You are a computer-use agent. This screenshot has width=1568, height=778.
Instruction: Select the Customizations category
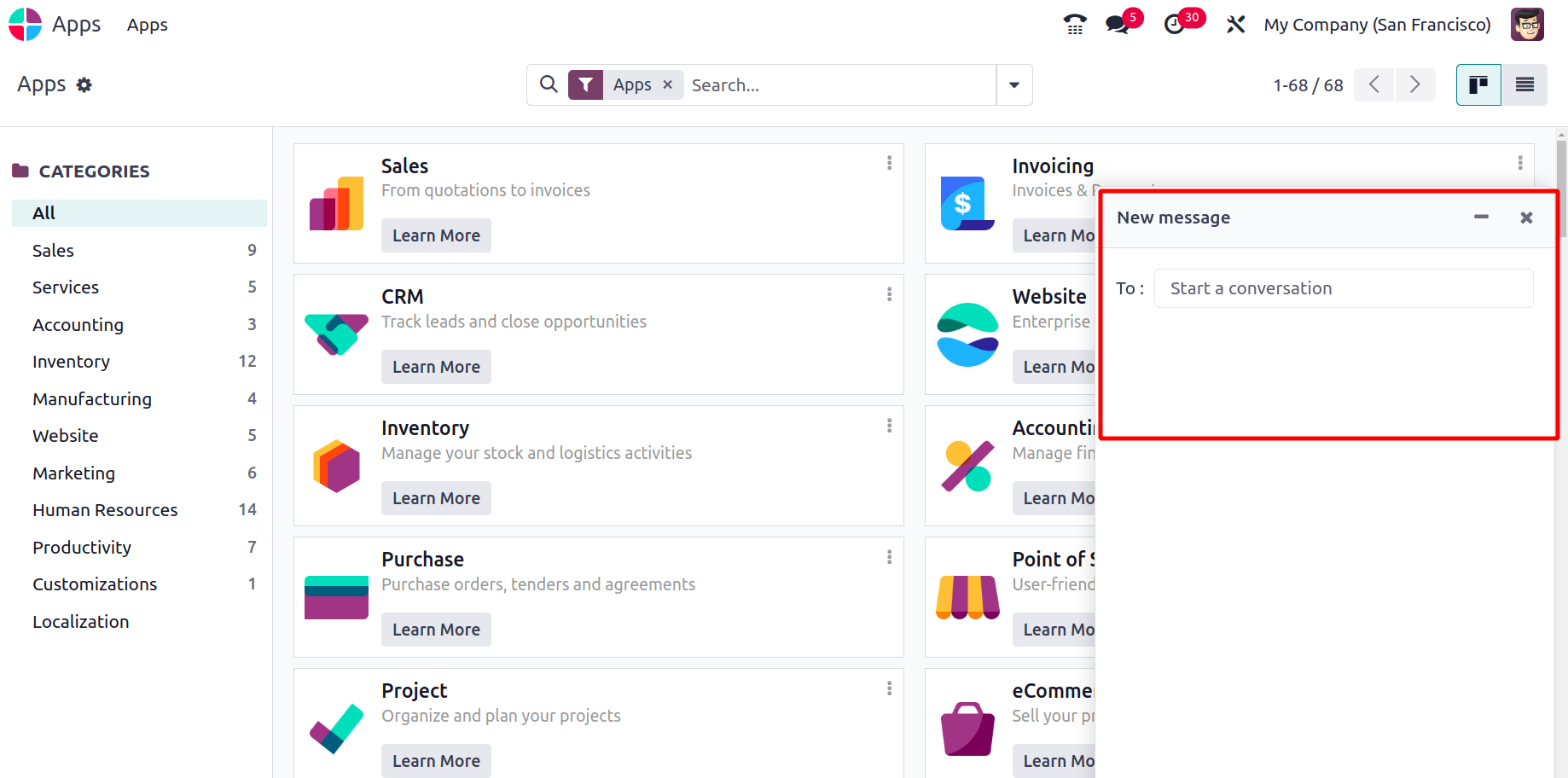coord(139,584)
